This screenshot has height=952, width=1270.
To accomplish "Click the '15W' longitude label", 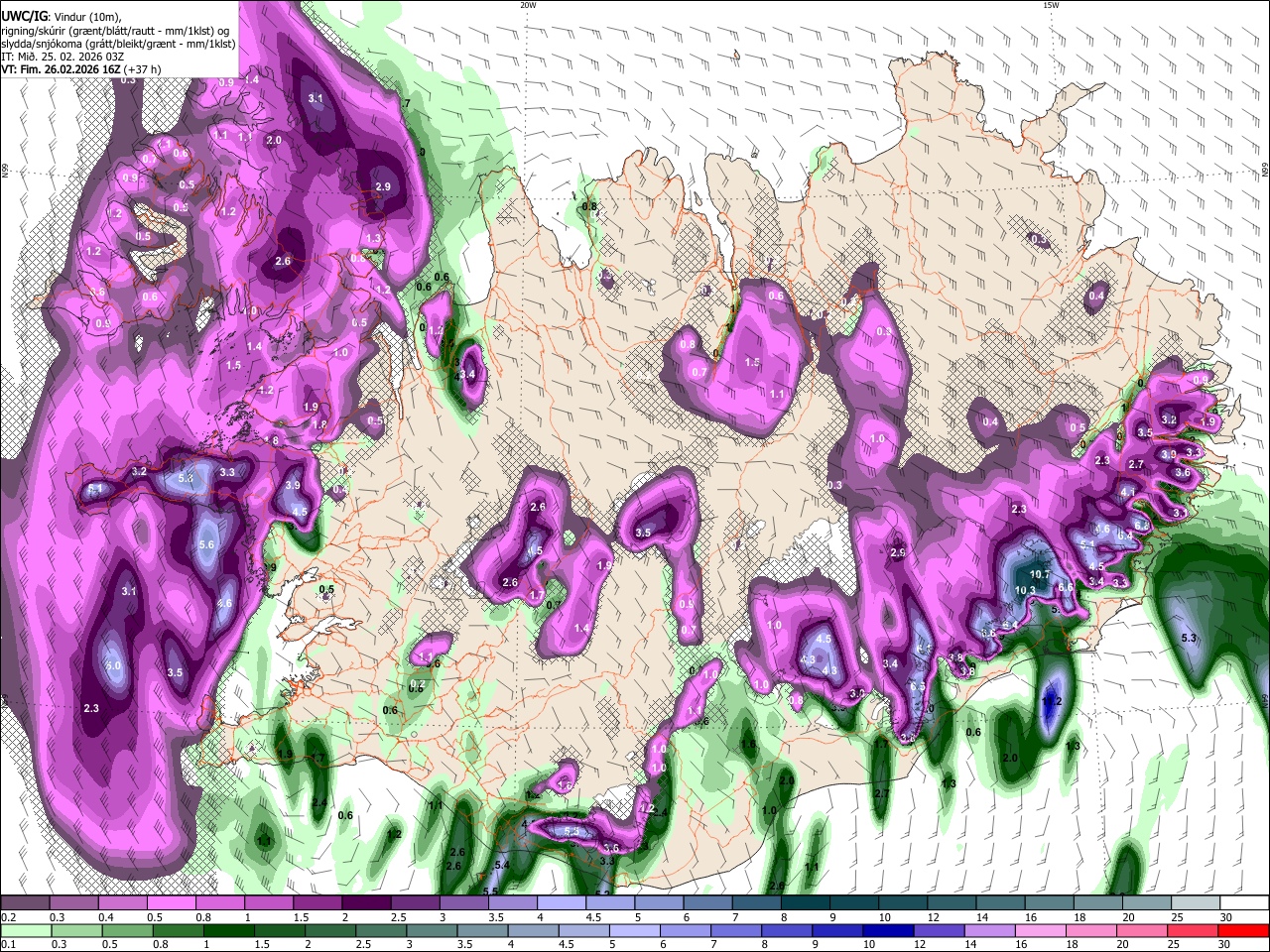I will coord(1051,5).
